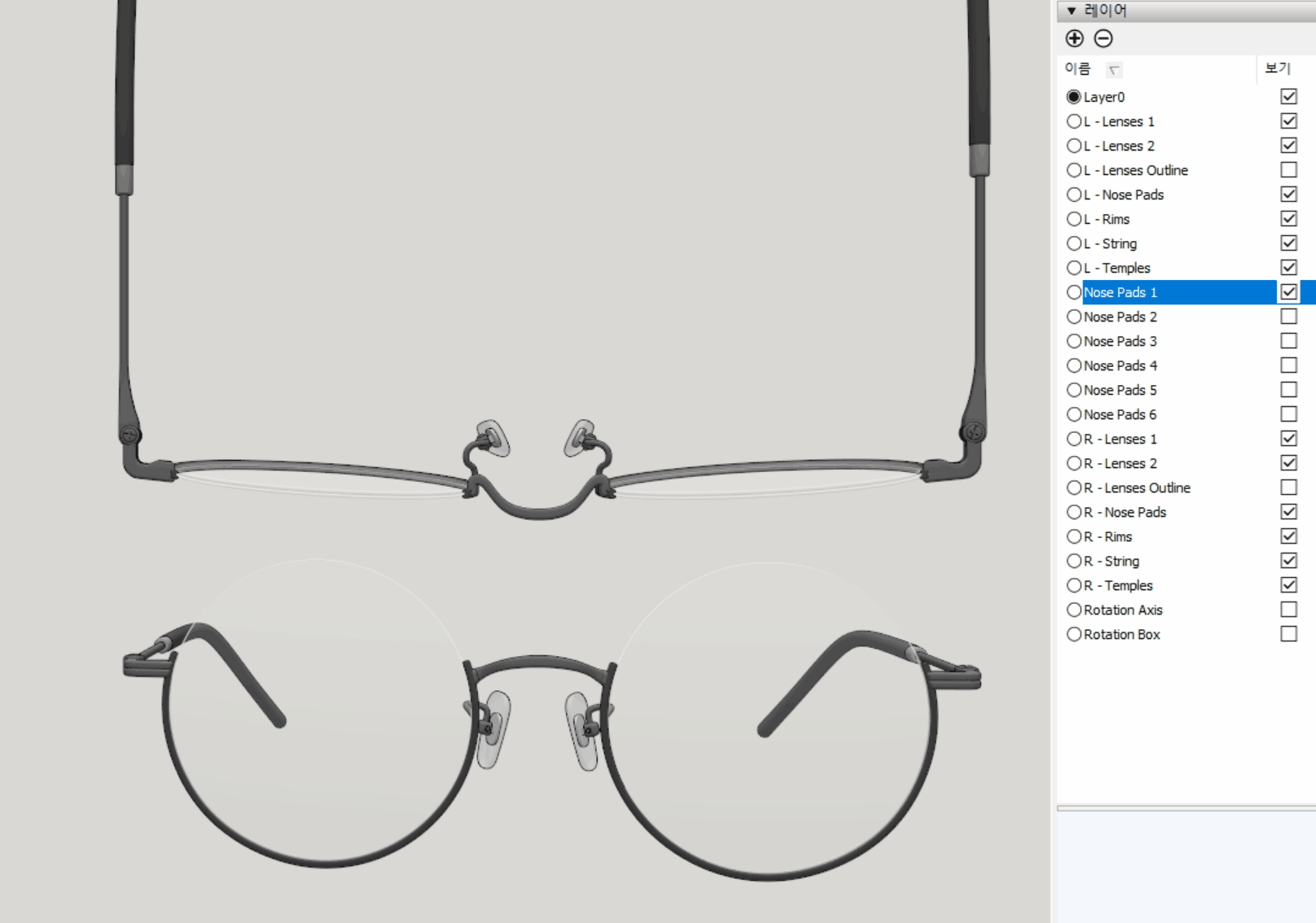Click the sort arrow beside 이름 header
Viewport: 1316px width, 923px height.
point(1113,70)
